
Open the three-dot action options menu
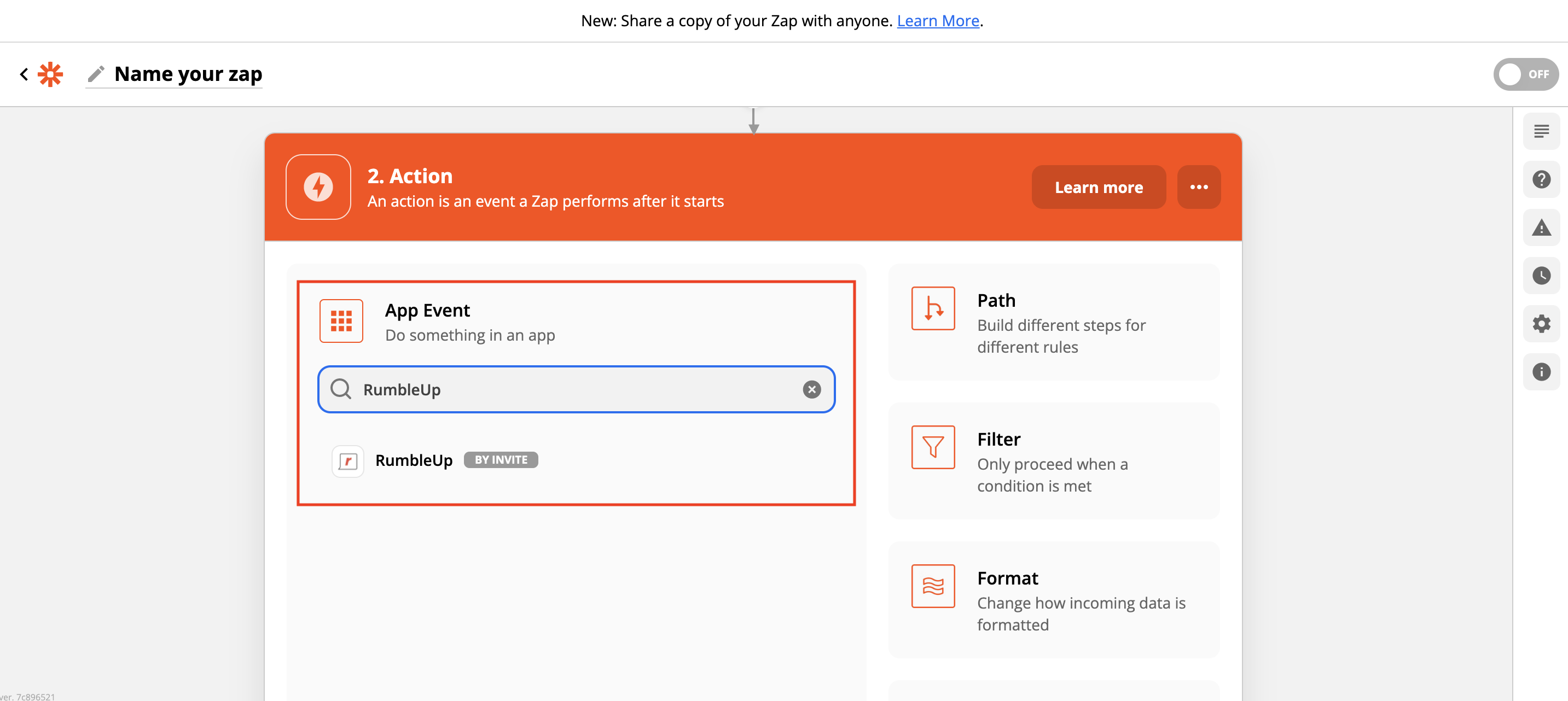point(1198,187)
